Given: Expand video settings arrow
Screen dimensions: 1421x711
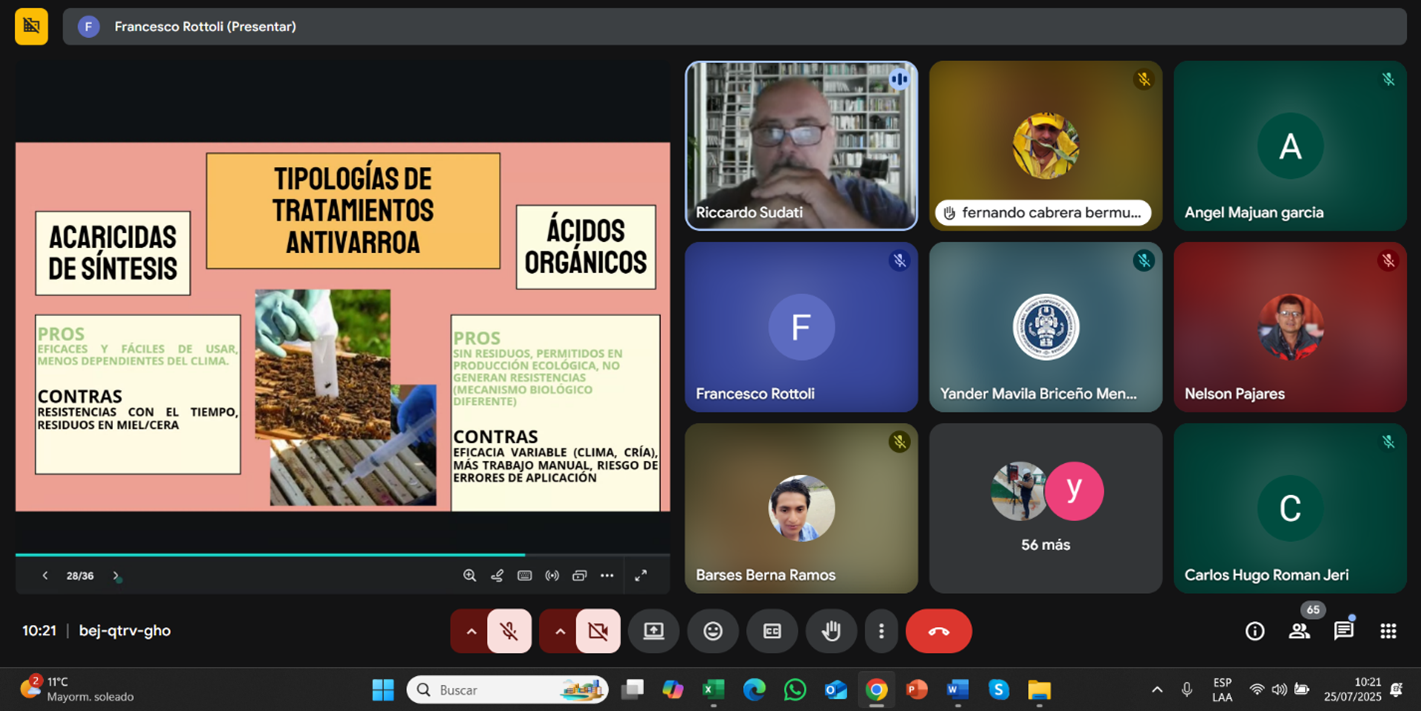Looking at the screenshot, I should (x=560, y=631).
